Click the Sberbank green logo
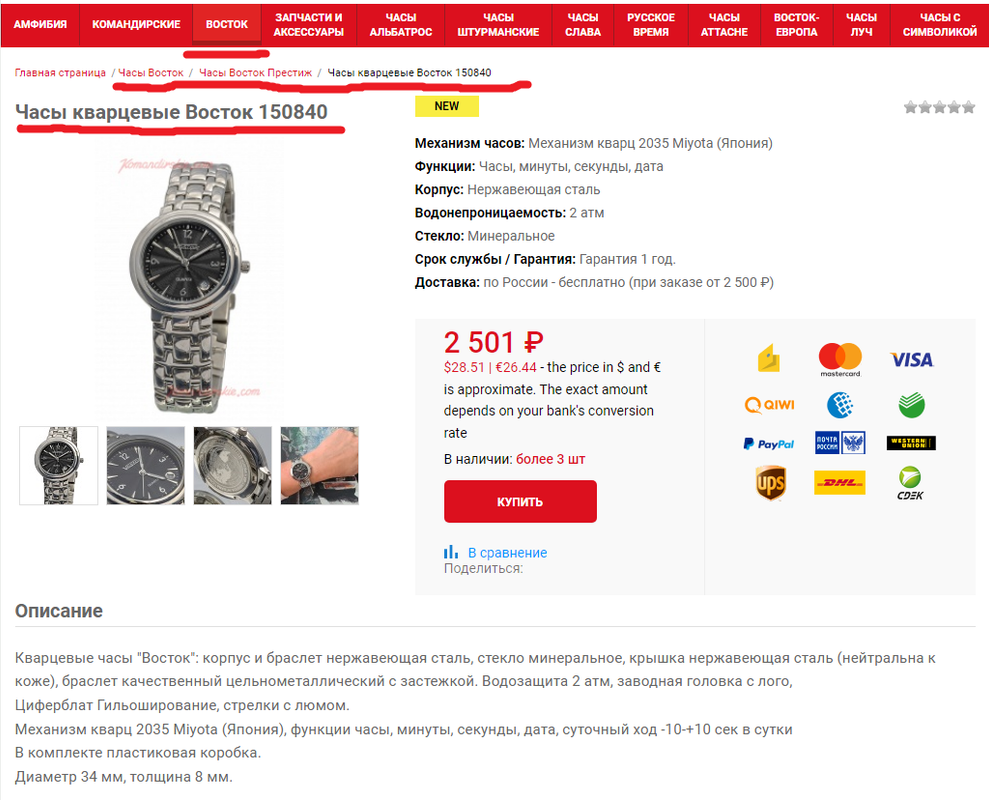The image size is (989, 800). (x=911, y=405)
